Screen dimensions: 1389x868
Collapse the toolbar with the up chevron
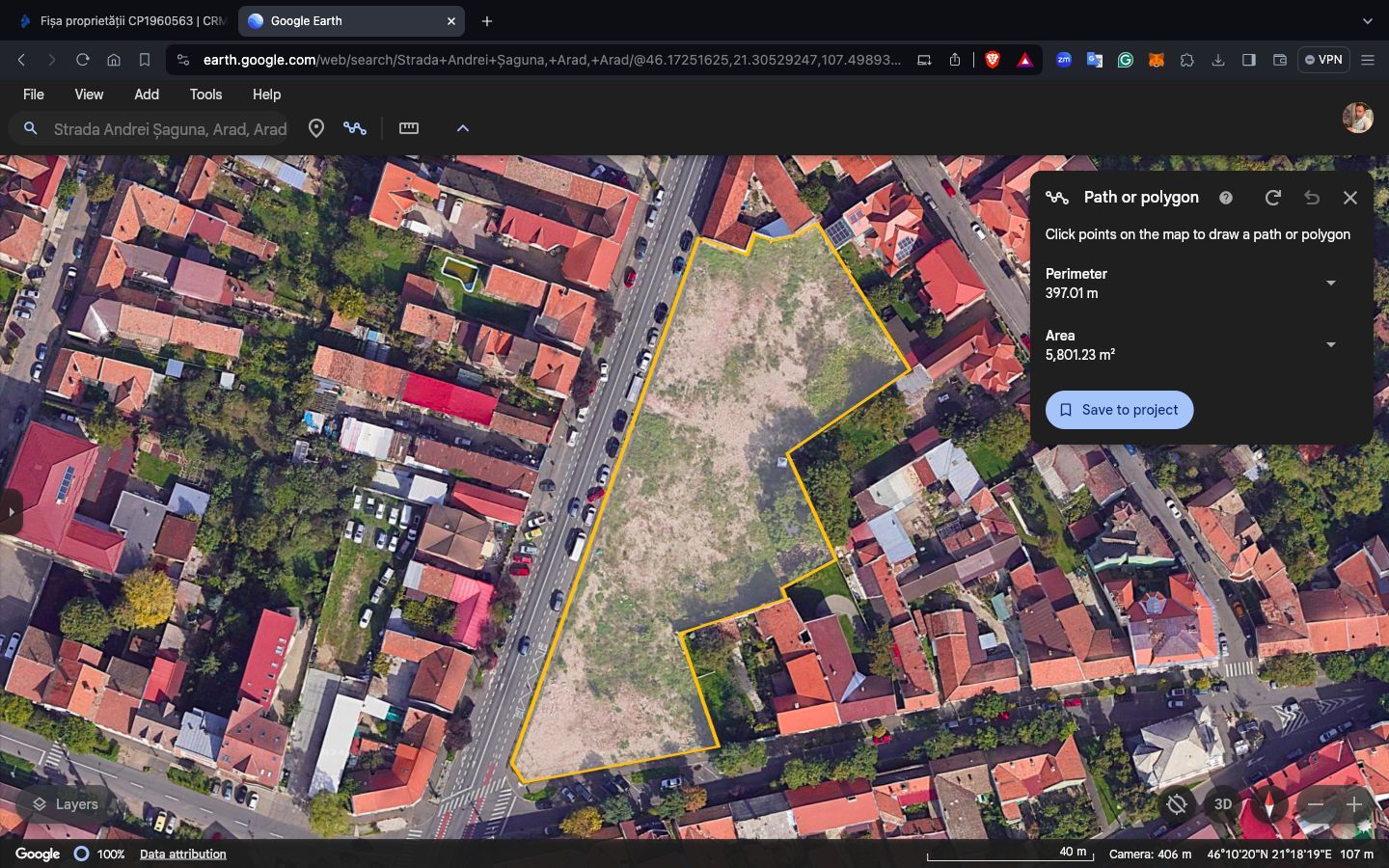click(463, 128)
